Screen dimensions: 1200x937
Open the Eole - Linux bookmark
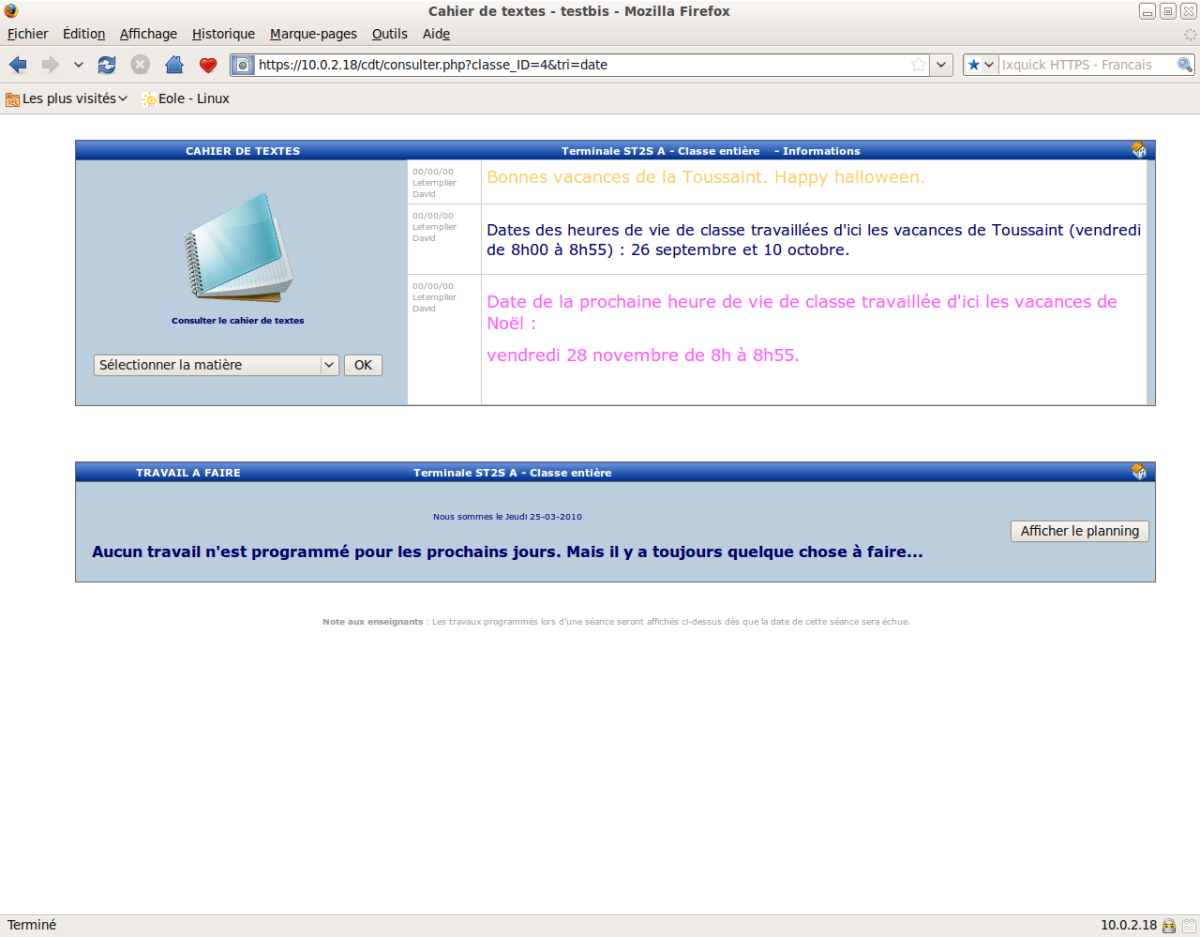pyautogui.click(x=186, y=99)
